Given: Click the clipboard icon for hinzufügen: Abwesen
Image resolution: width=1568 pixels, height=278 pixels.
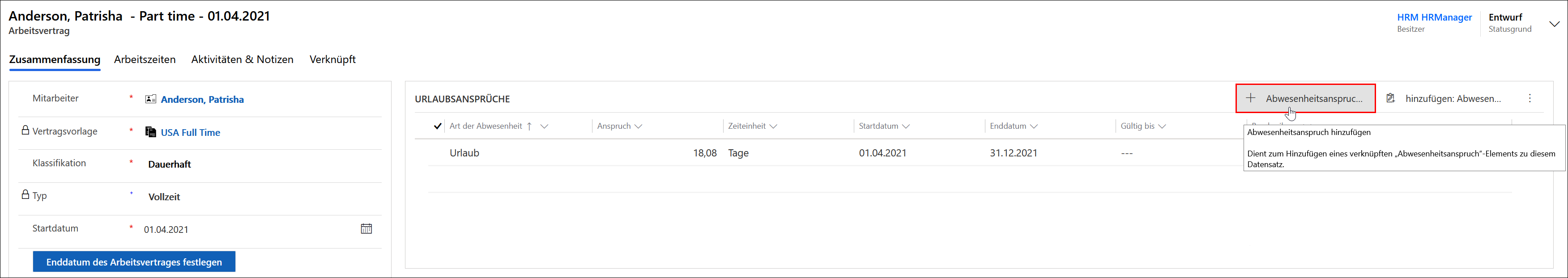Looking at the screenshot, I should 1390,98.
